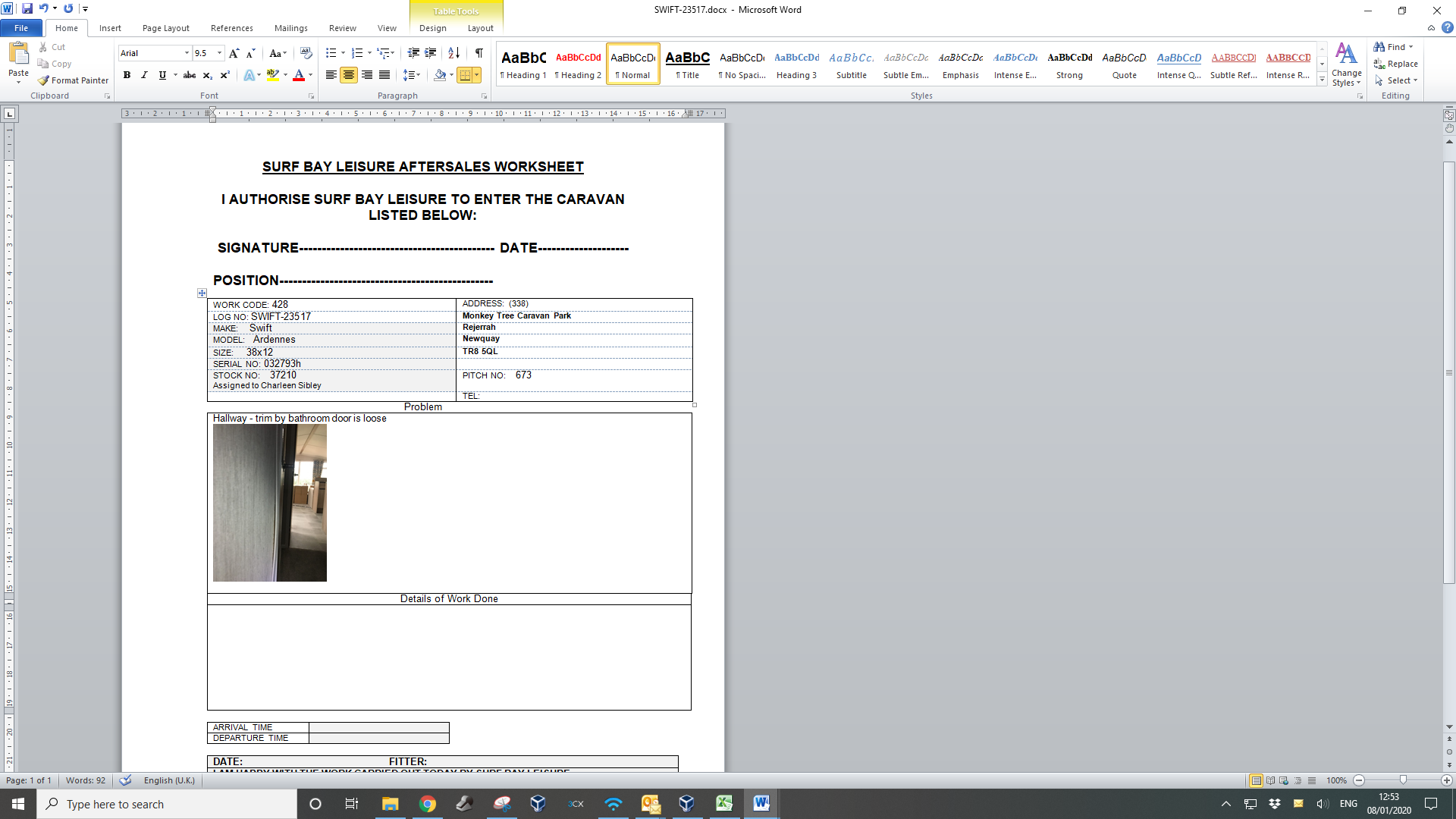Toggle Bold formatting

[x=127, y=75]
